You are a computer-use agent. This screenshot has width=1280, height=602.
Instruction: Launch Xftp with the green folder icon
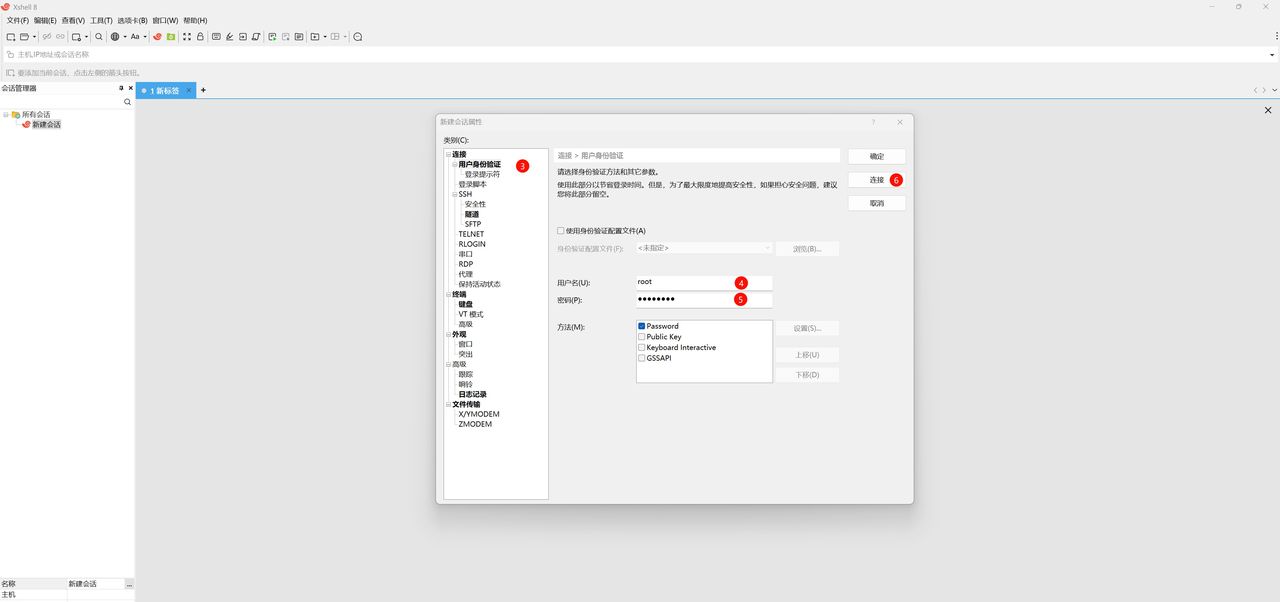point(171,37)
